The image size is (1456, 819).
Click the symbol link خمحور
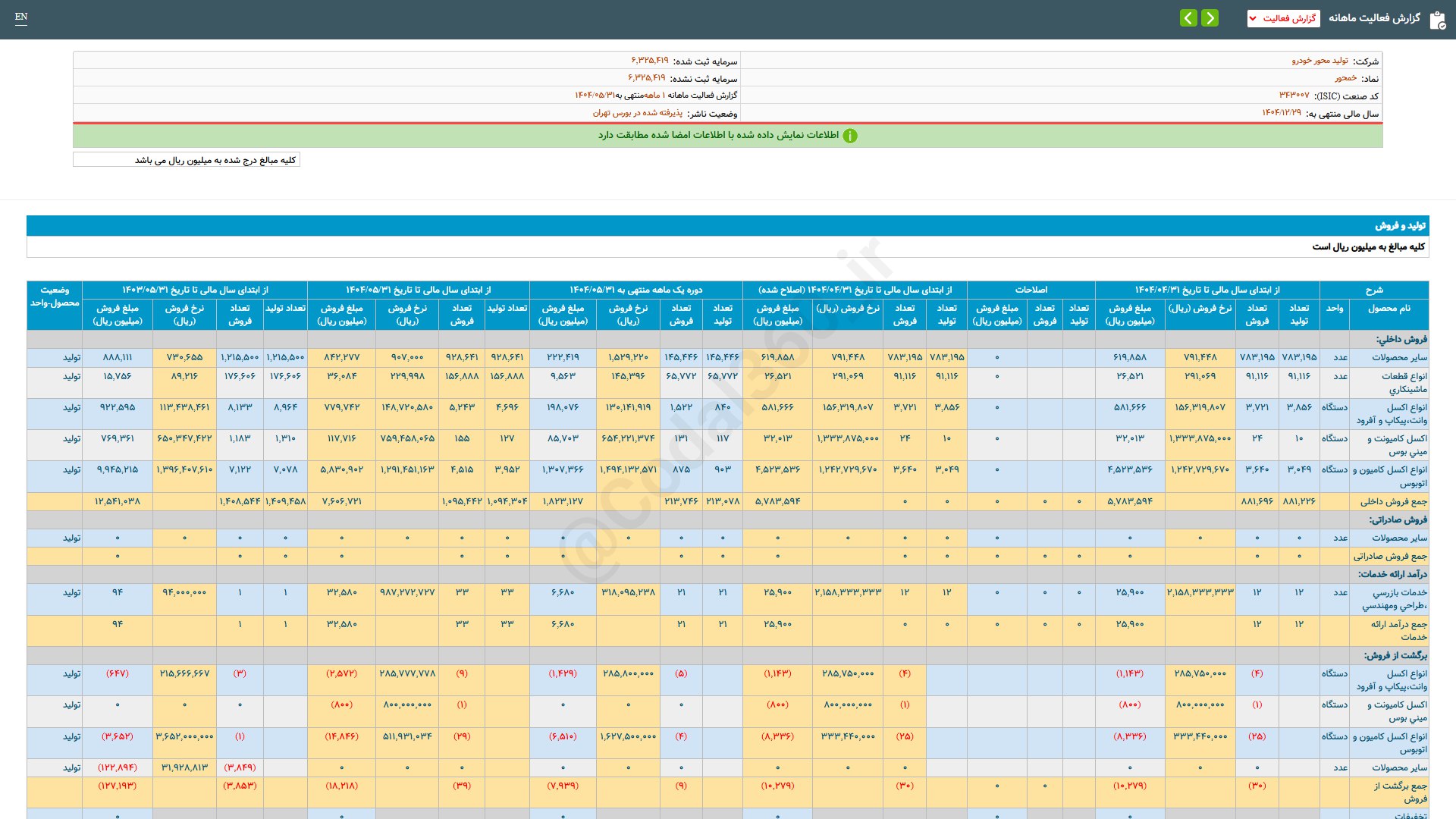coord(1346,78)
